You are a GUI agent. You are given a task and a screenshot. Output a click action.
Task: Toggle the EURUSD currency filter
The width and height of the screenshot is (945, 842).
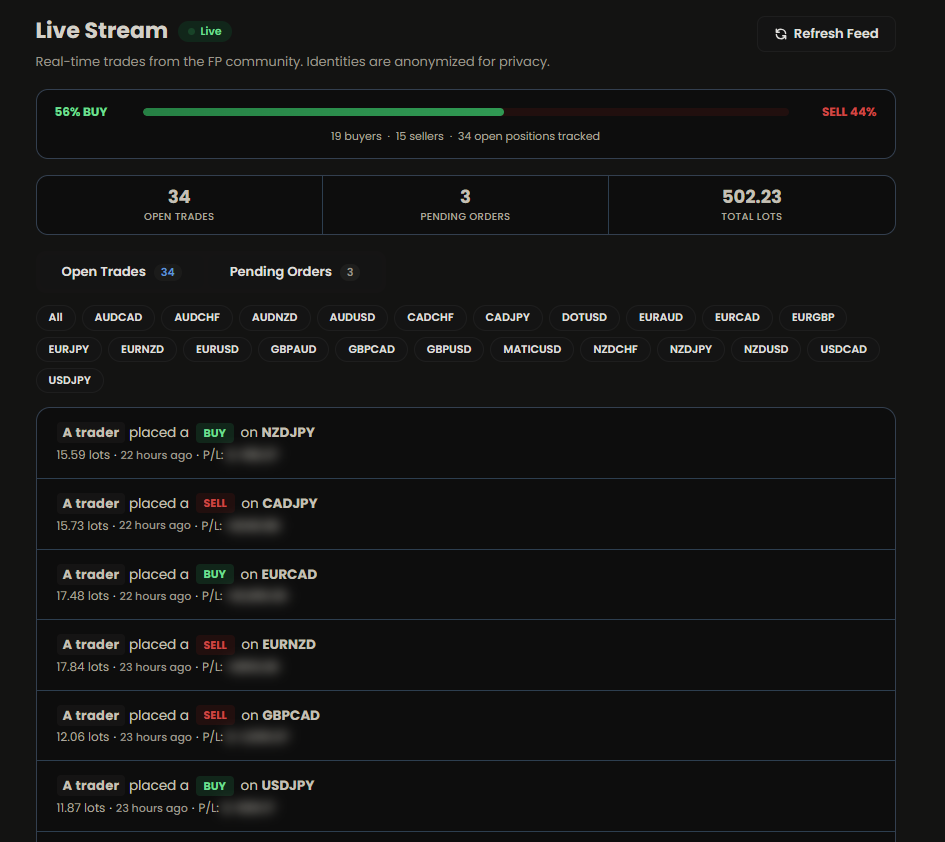[216, 350]
